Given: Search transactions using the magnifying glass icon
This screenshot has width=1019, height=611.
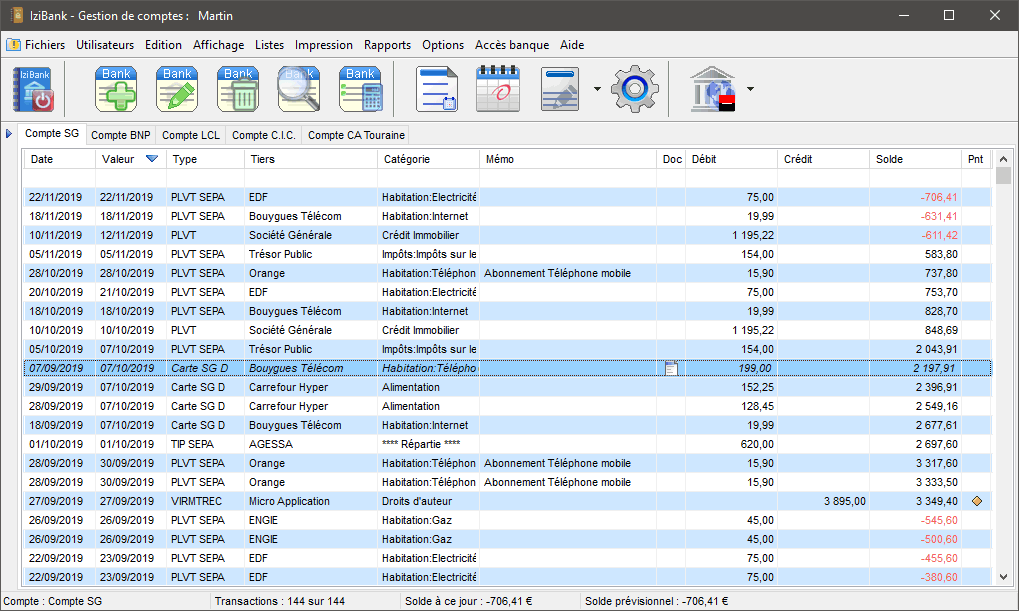Looking at the screenshot, I should click(x=299, y=89).
